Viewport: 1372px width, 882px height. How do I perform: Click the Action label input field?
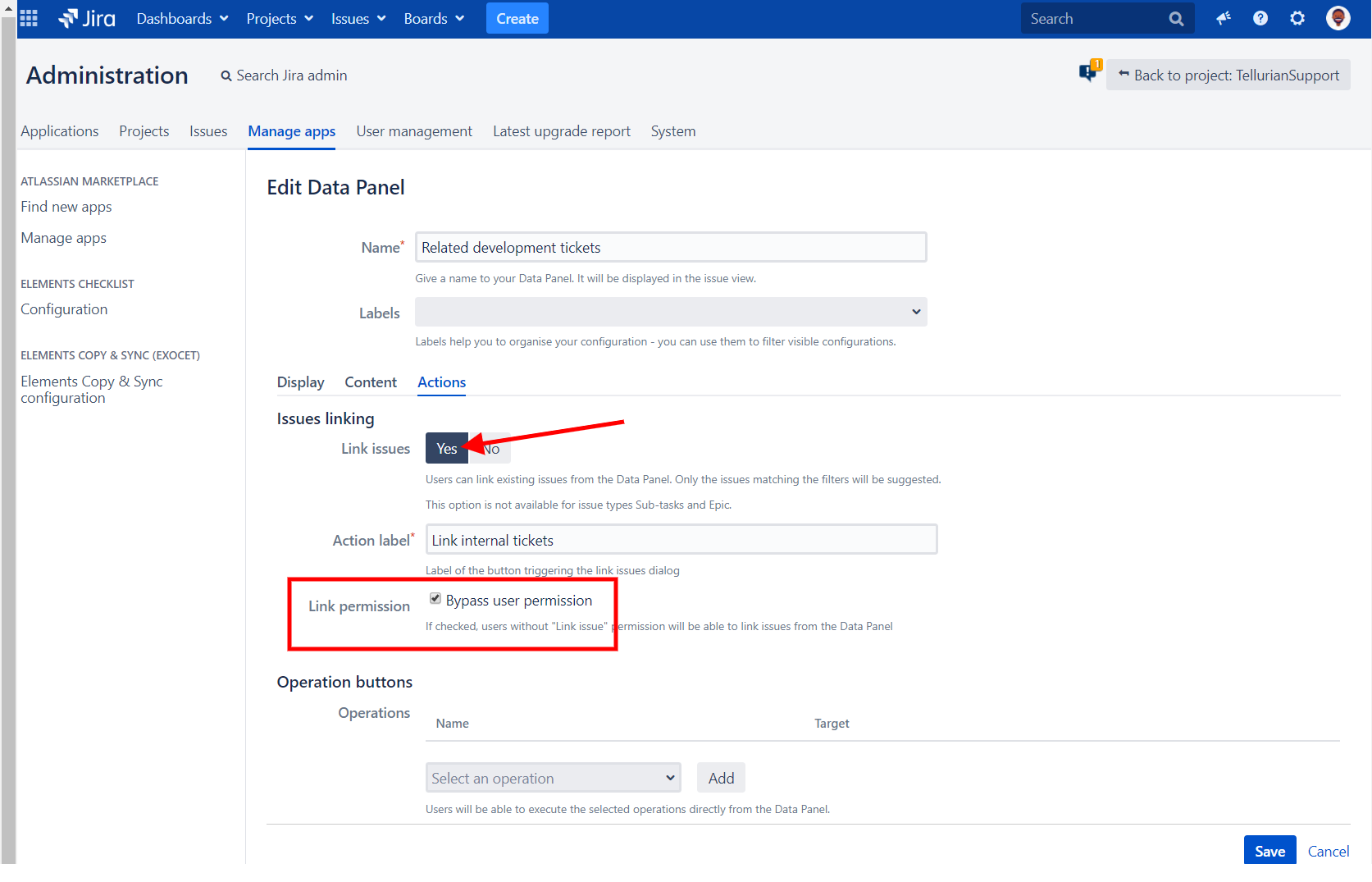point(681,539)
